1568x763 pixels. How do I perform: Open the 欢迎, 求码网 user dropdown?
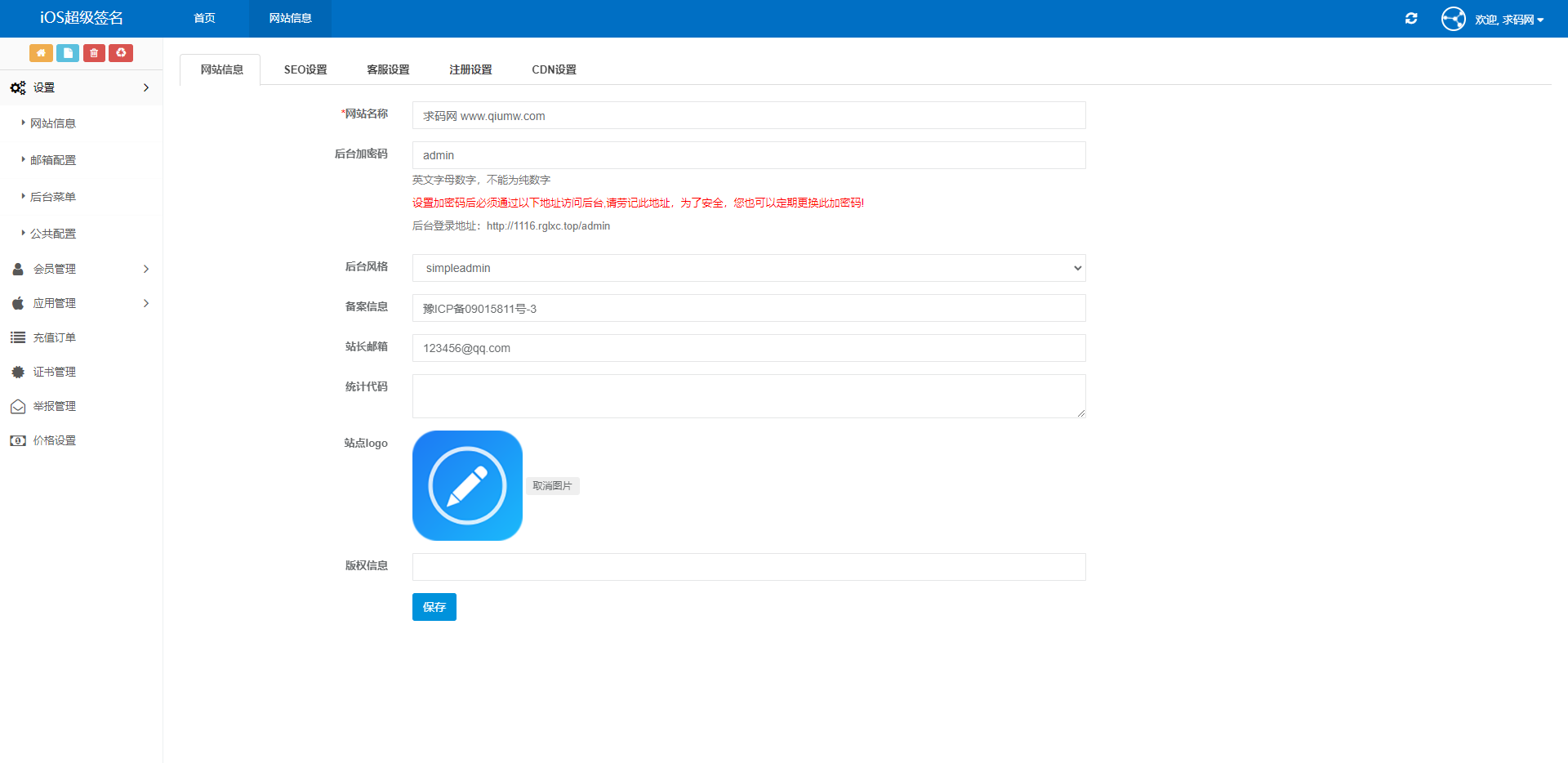(1509, 20)
